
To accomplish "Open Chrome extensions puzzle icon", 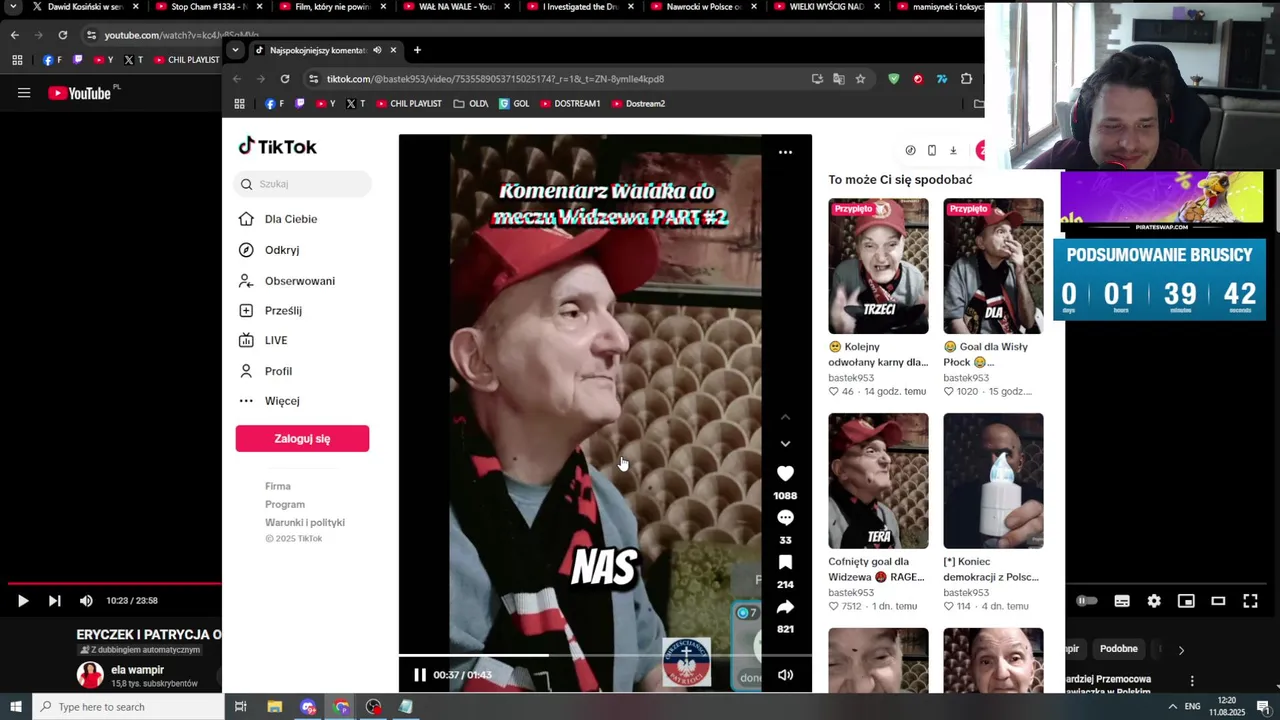I will [966, 79].
